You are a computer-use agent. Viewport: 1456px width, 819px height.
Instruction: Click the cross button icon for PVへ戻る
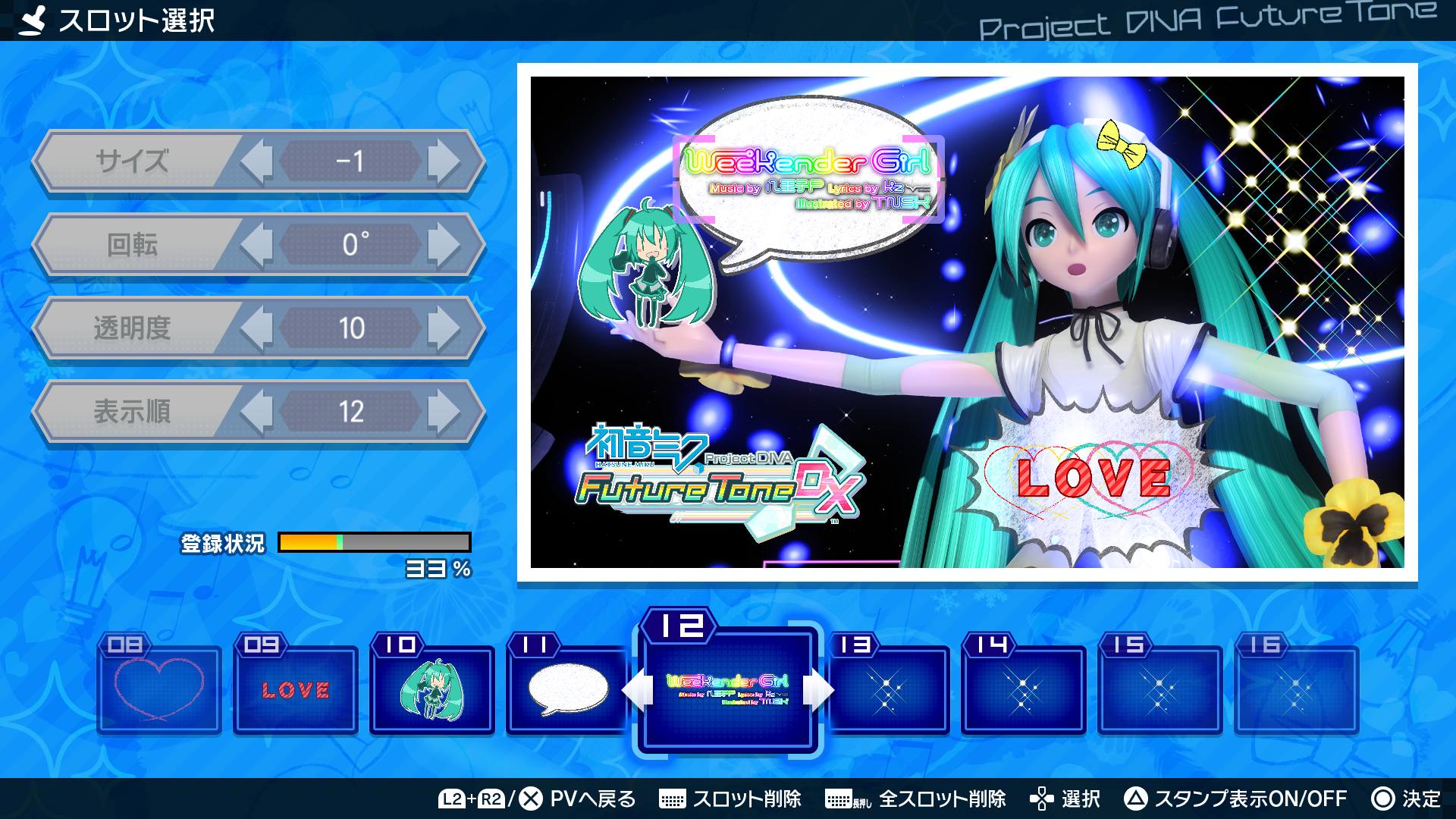click(x=531, y=799)
